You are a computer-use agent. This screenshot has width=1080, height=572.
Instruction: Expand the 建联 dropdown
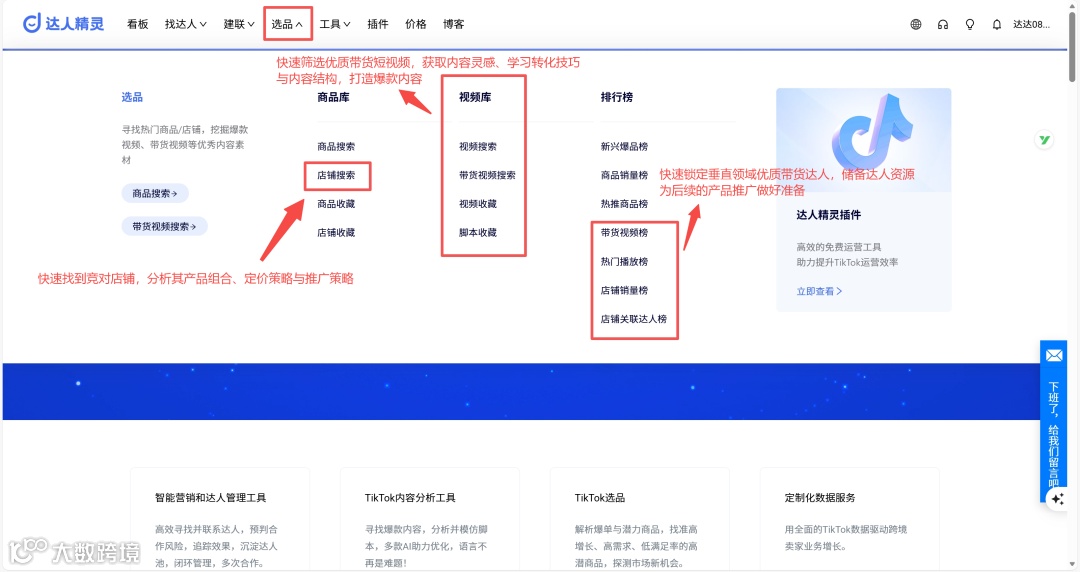coord(239,24)
